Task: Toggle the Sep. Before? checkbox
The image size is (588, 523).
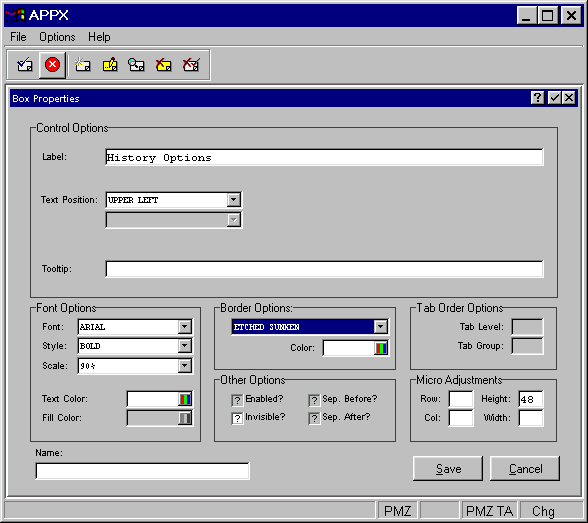Action: click(x=314, y=400)
